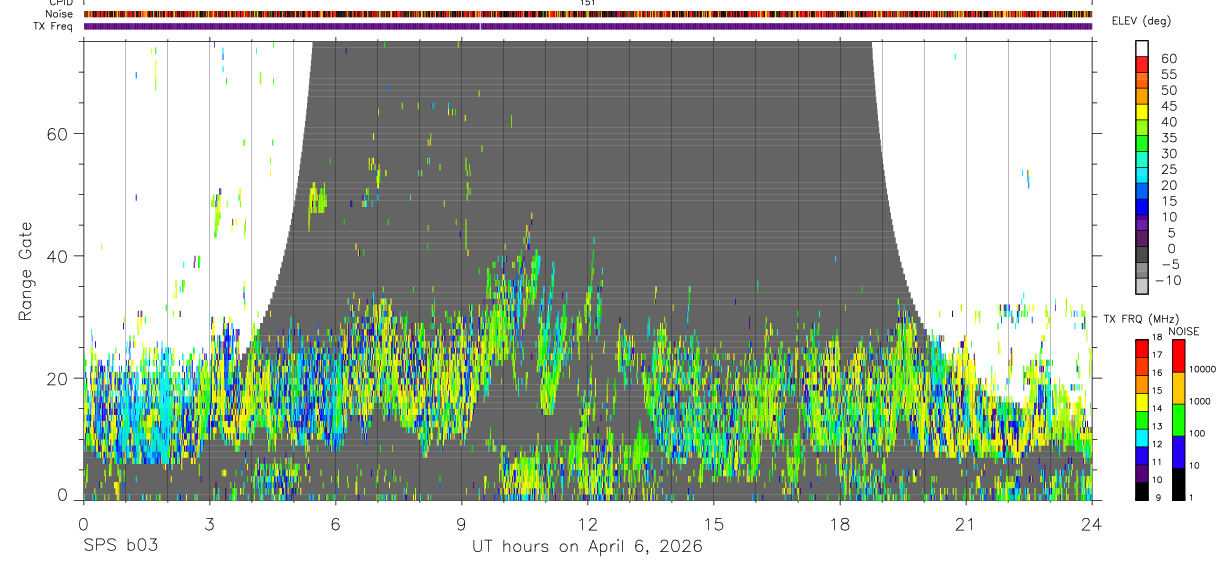The image size is (1228, 567).
Task: Click the '3' tick label on the UT hours axis
Action: click(x=209, y=524)
